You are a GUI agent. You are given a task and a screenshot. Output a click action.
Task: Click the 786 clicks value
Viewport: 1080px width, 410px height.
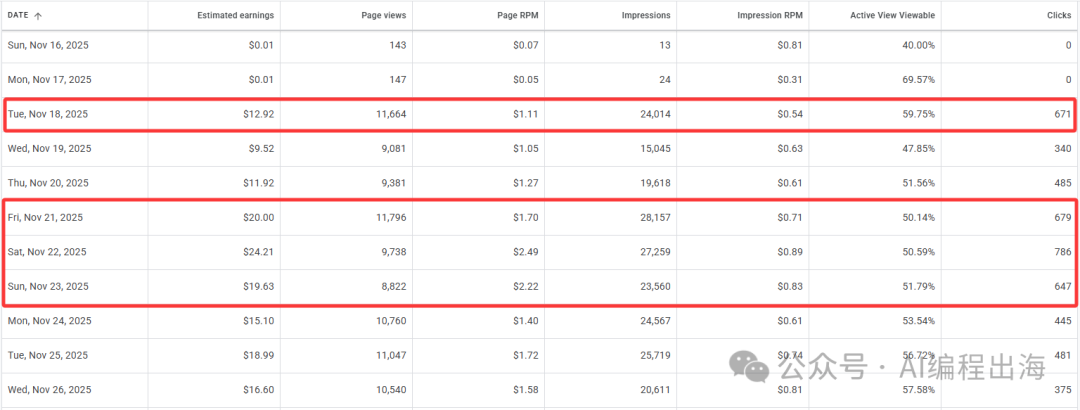(1062, 252)
